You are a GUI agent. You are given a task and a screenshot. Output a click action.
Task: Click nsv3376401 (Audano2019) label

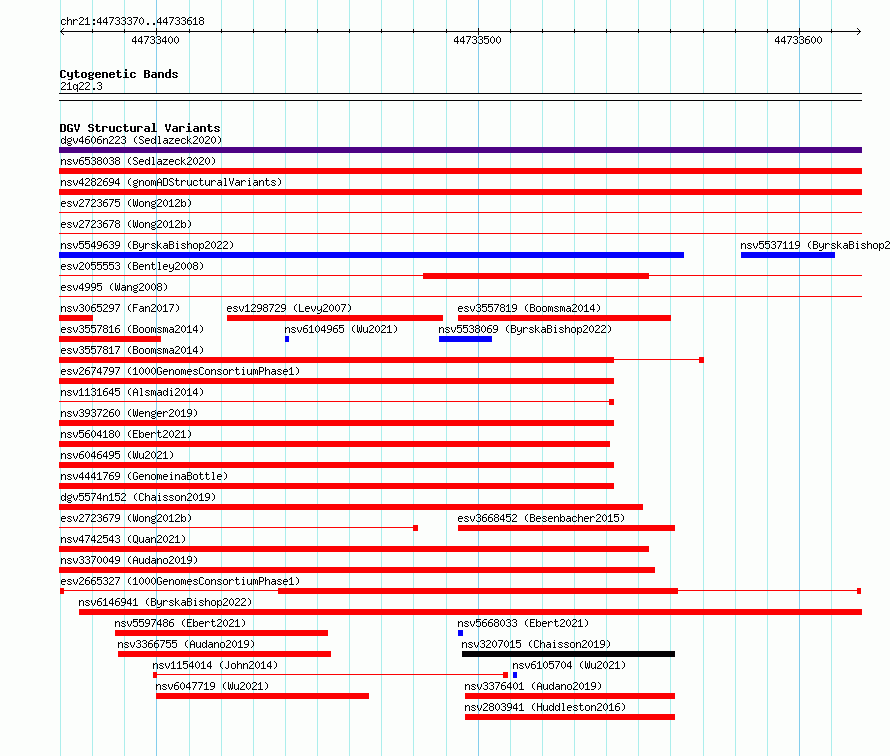533,686
